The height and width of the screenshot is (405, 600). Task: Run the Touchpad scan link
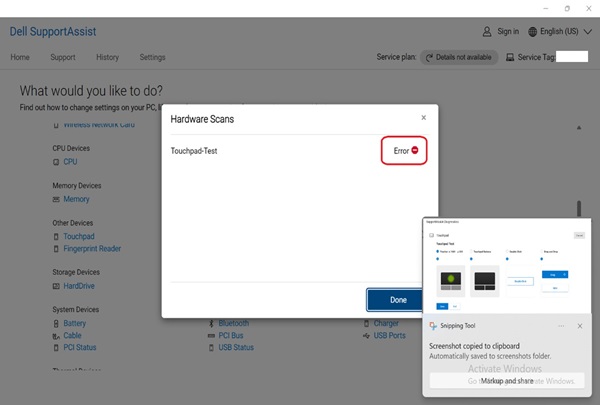pyautogui.click(x=79, y=236)
